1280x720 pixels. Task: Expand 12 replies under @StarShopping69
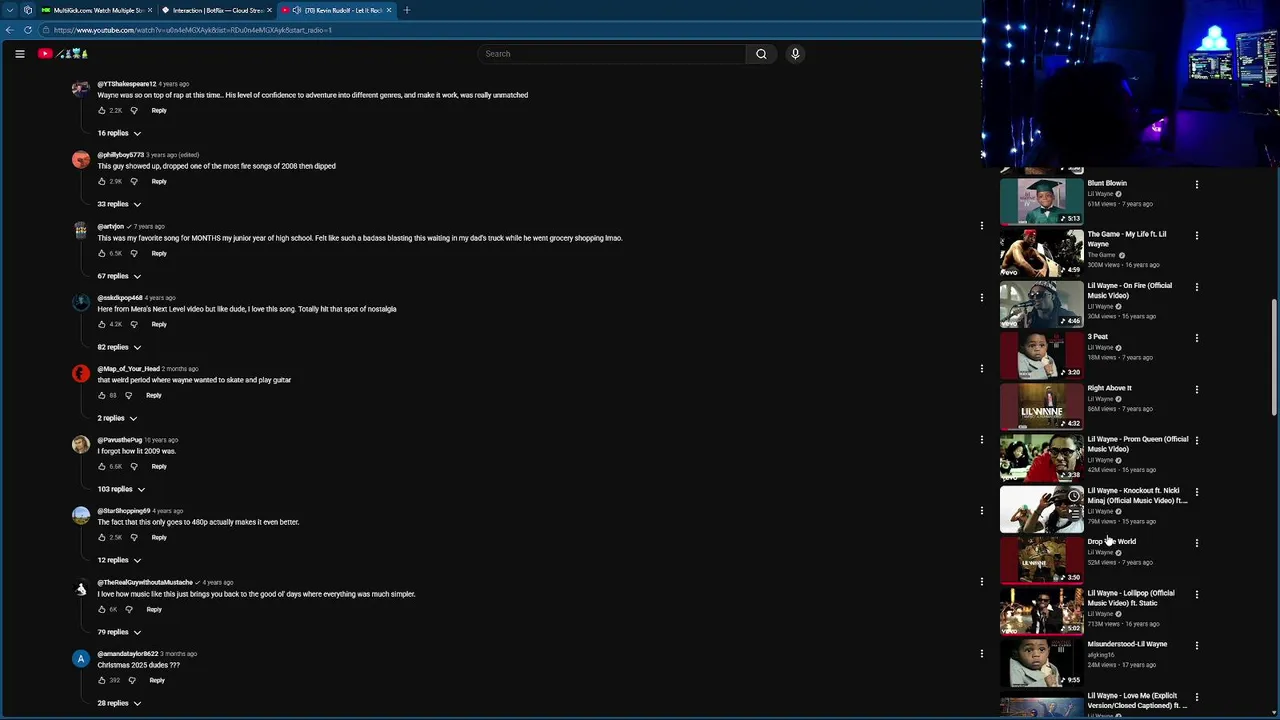(x=119, y=560)
